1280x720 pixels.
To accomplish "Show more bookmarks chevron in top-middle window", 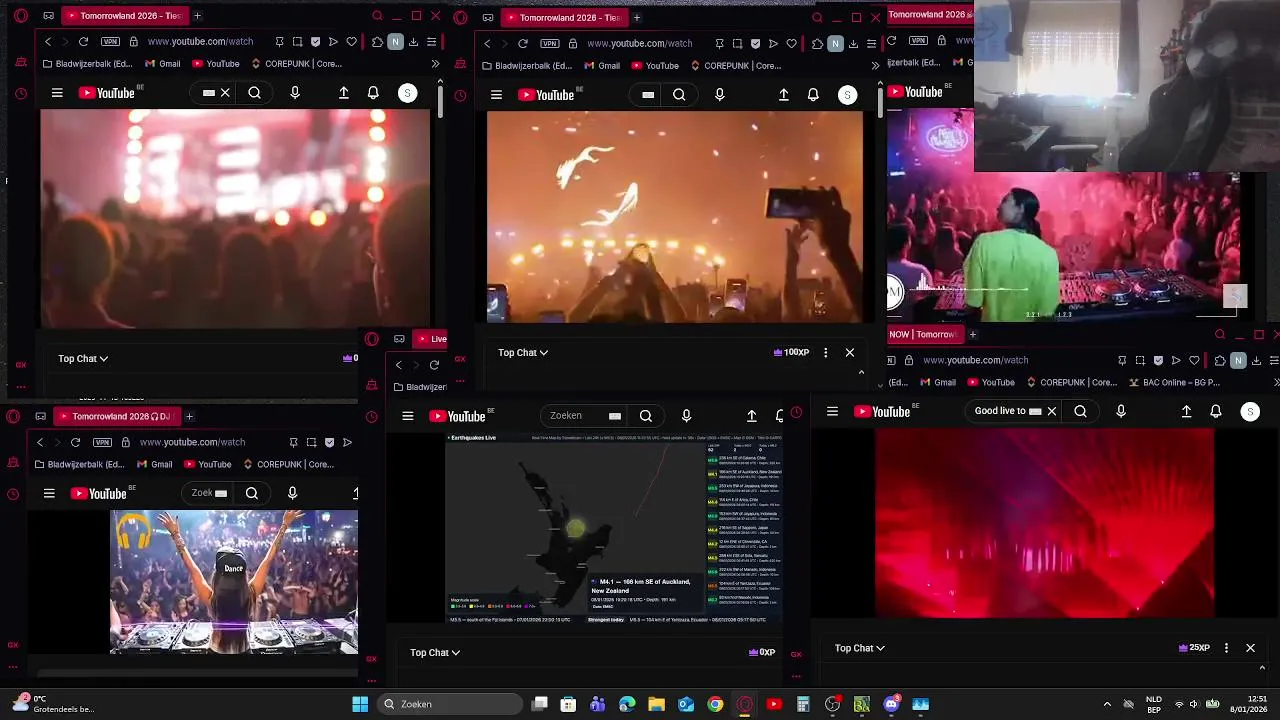I will [875, 66].
